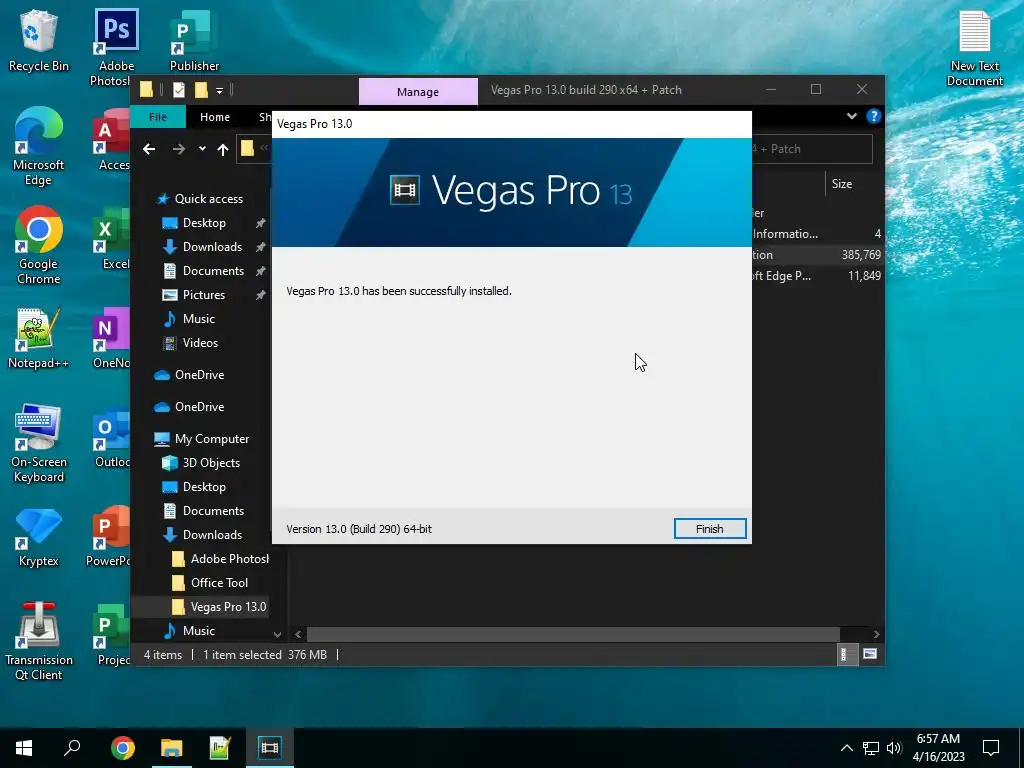Open the Google Chrome desktop shortcut
The width and height of the screenshot is (1024, 768).
[x=39, y=246]
